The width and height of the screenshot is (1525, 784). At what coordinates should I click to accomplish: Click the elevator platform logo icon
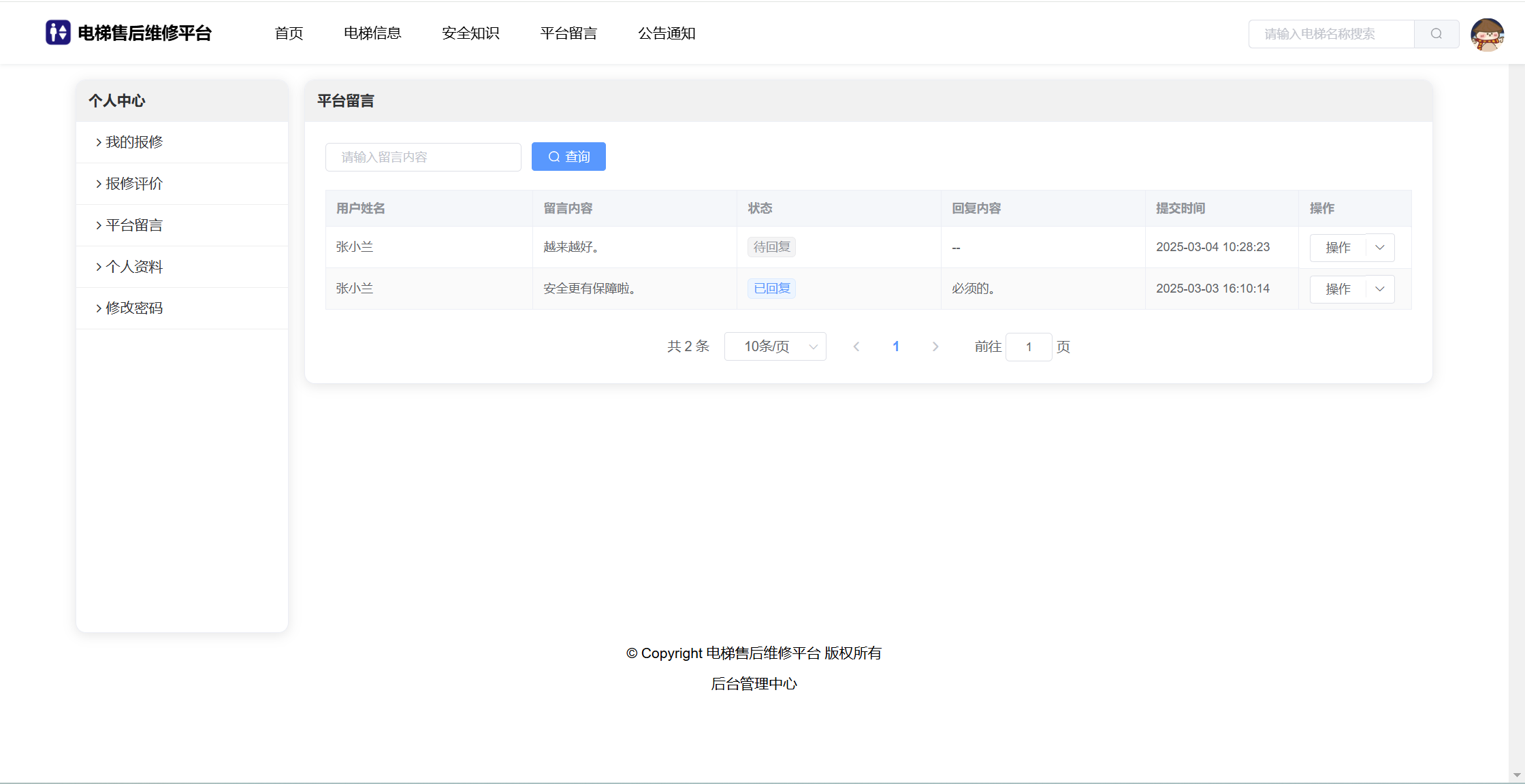coord(58,33)
